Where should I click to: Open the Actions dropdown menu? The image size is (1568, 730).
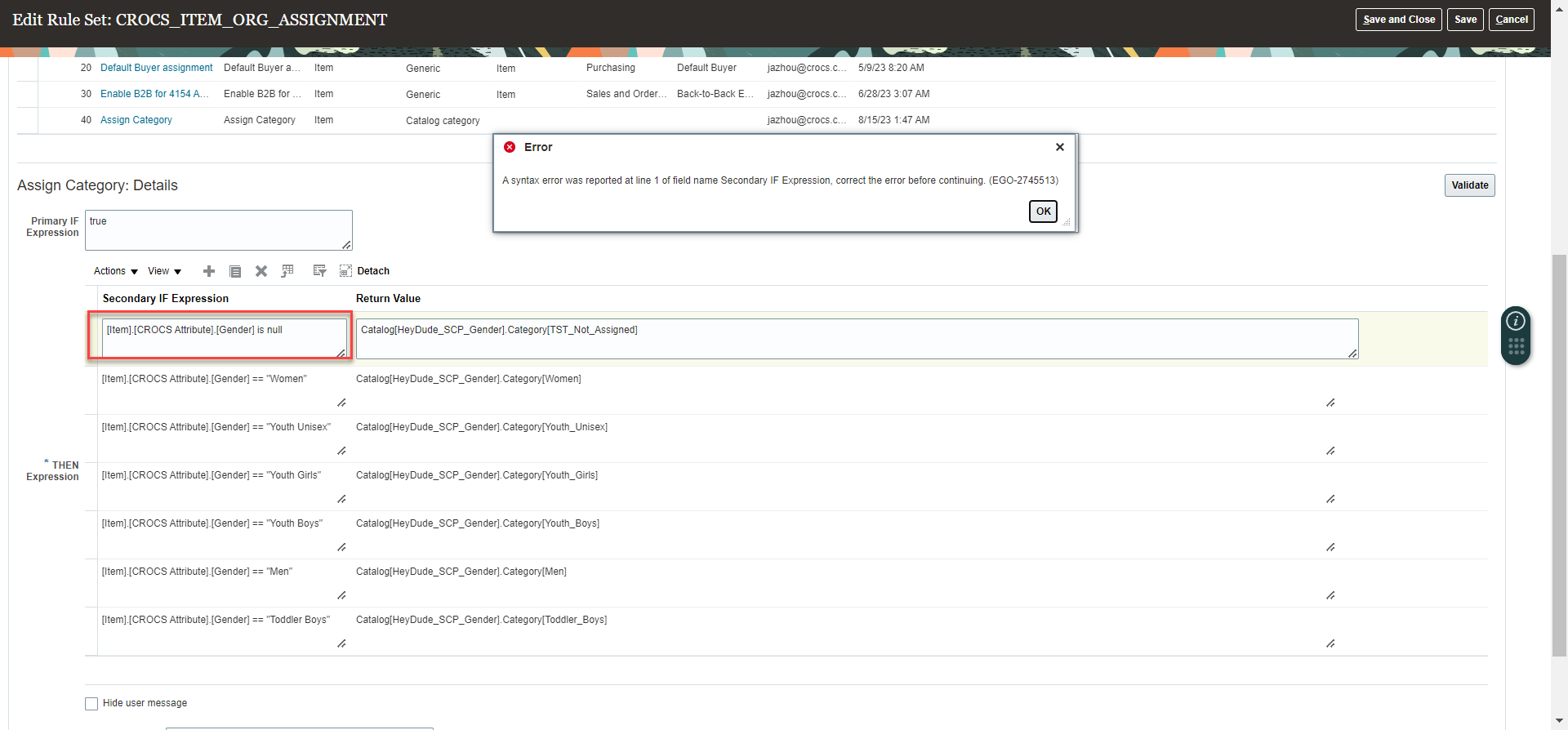(116, 271)
